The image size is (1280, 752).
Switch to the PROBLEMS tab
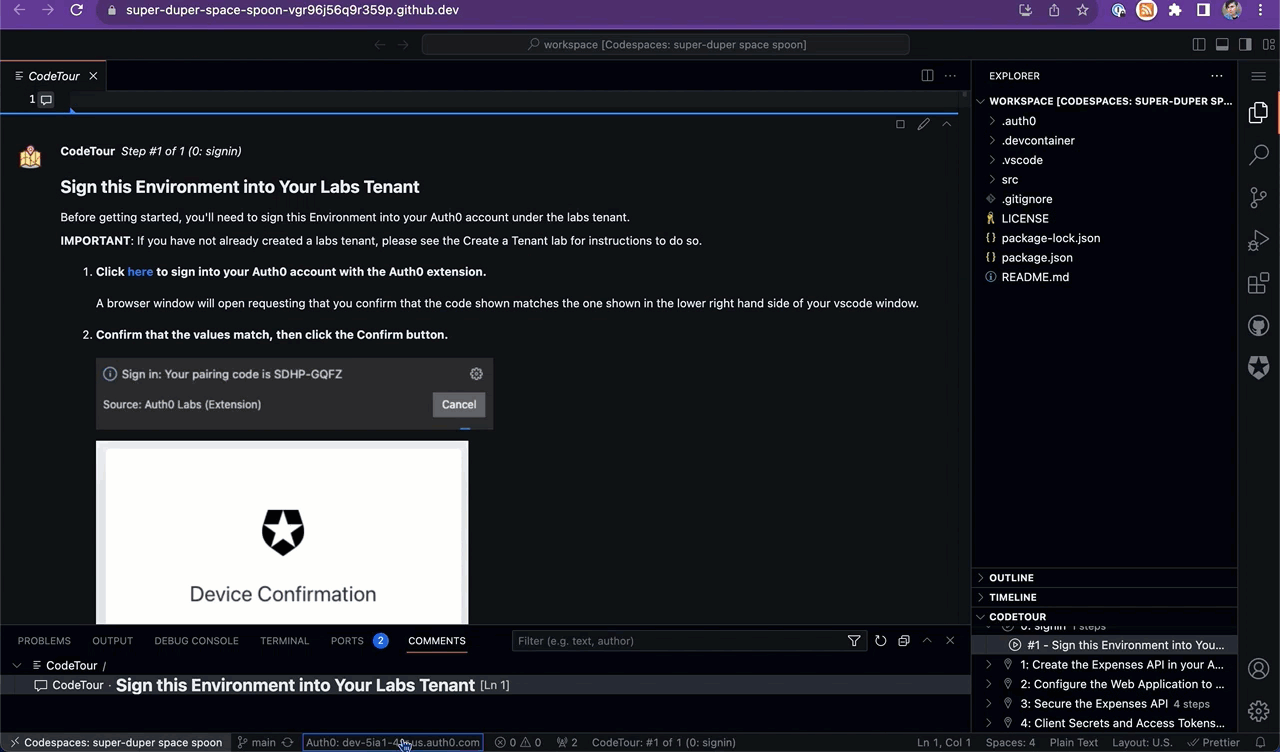pos(44,641)
